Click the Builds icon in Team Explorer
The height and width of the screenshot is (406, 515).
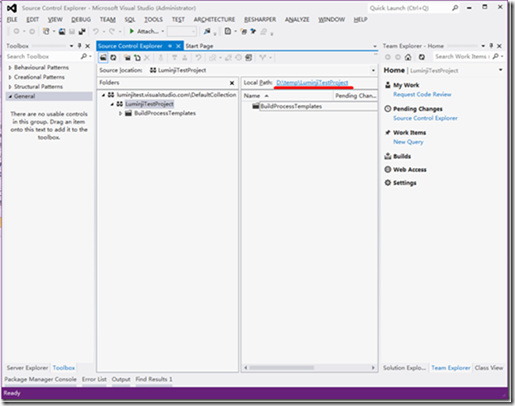pyautogui.click(x=388, y=156)
